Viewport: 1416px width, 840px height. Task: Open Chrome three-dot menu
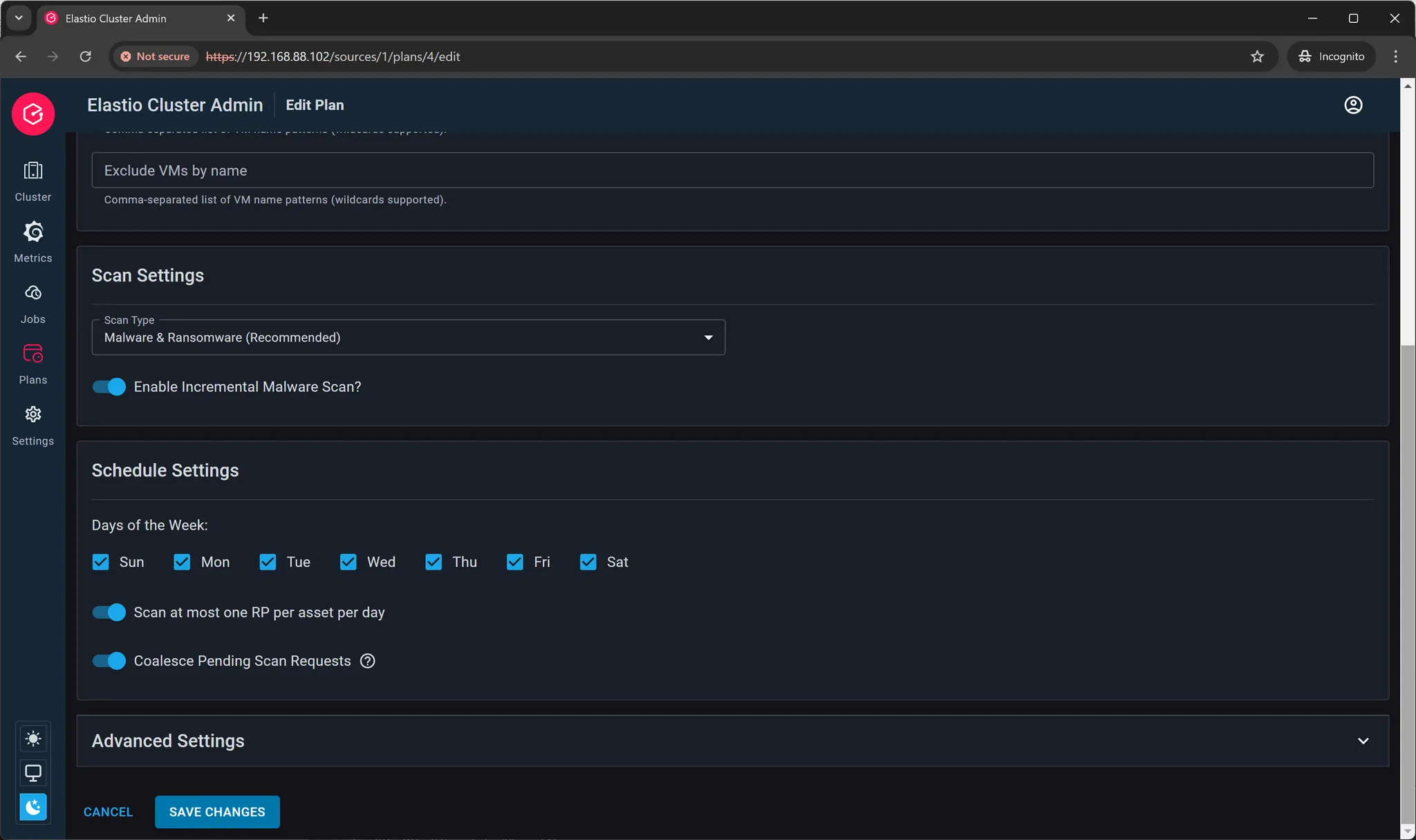[1395, 57]
